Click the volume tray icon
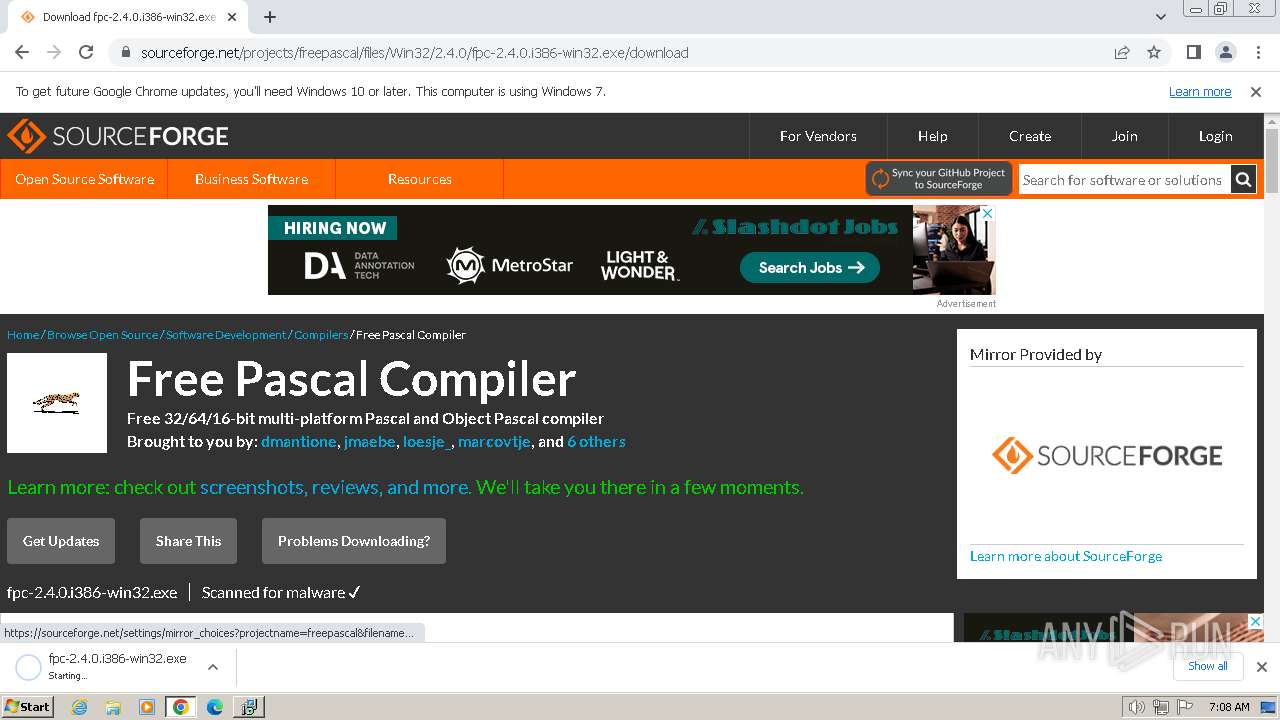The image size is (1280, 720). pyautogui.click(x=1136, y=707)
